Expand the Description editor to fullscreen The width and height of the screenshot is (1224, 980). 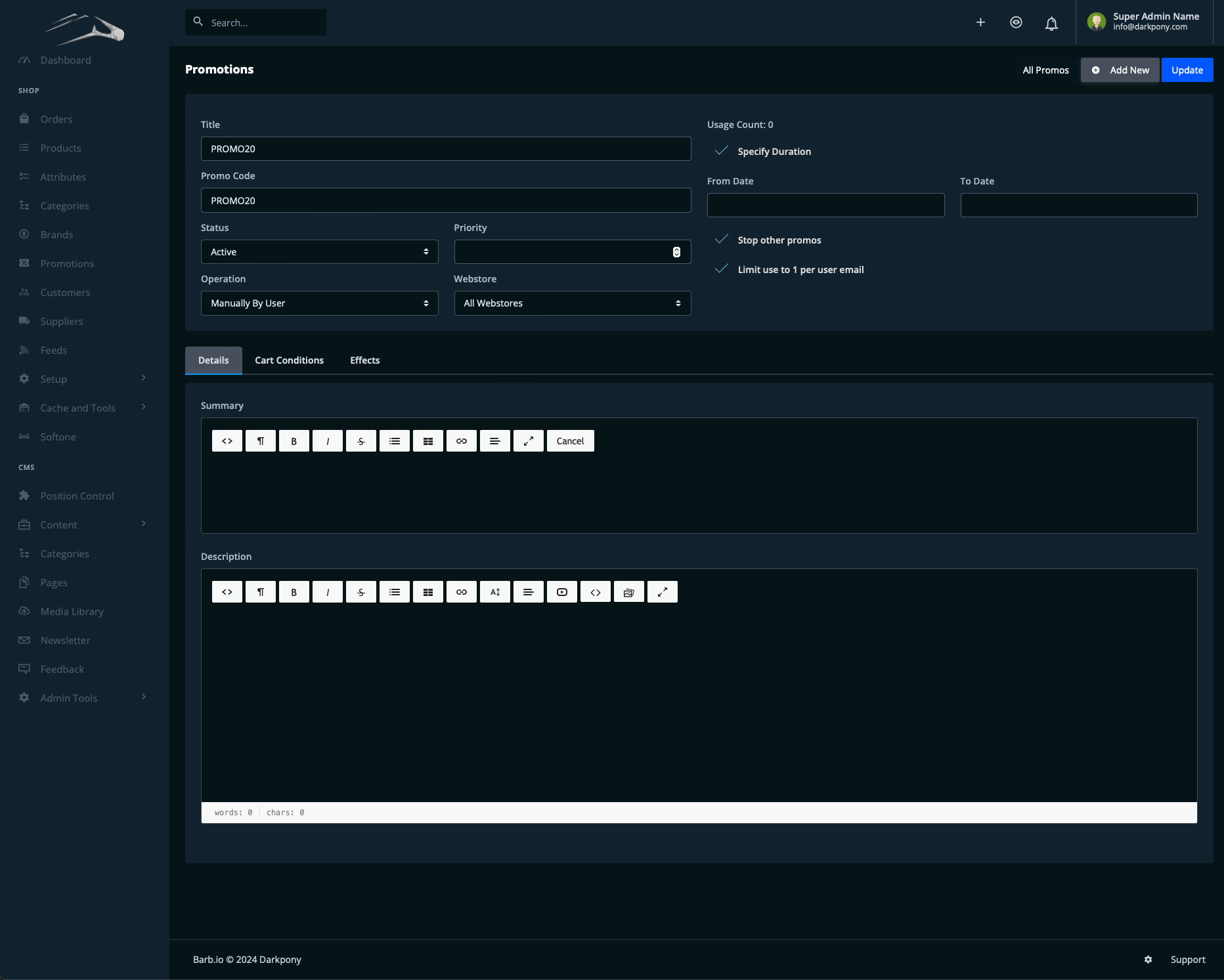tap(662, 592)
